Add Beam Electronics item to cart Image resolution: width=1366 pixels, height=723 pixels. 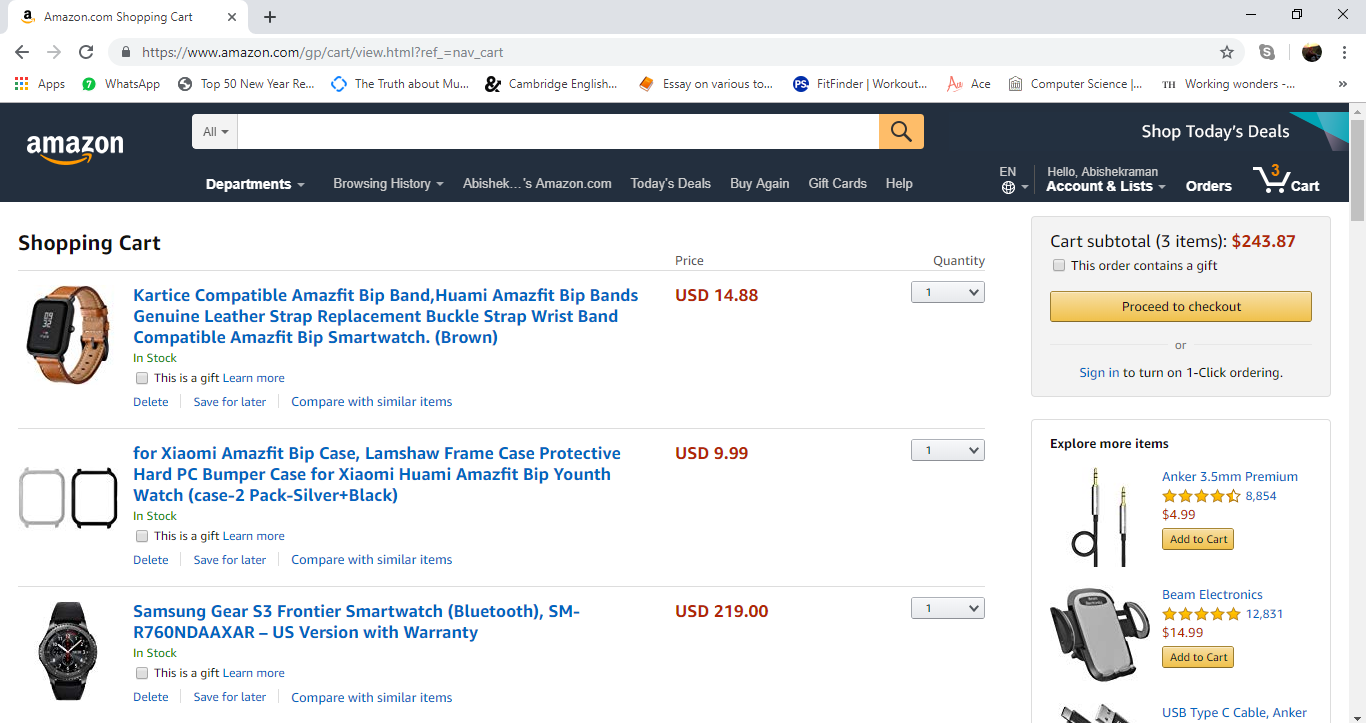(x=1198, y=657)
